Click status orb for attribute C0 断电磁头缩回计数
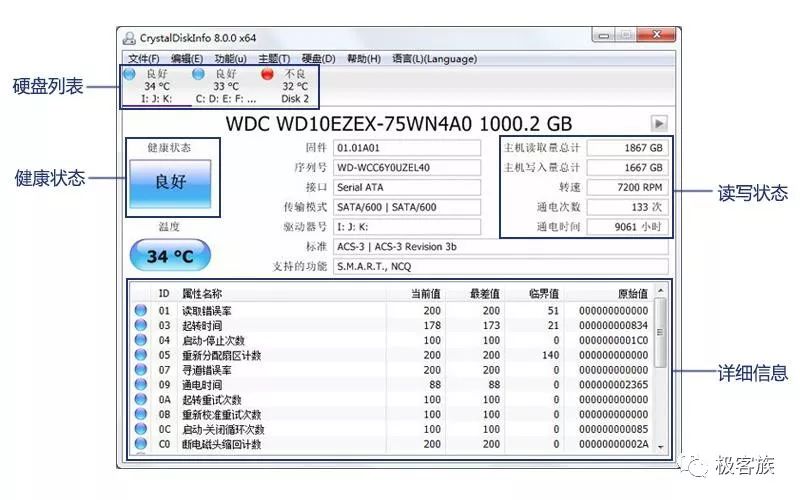 pyautogui.click(x=140, y=443)
